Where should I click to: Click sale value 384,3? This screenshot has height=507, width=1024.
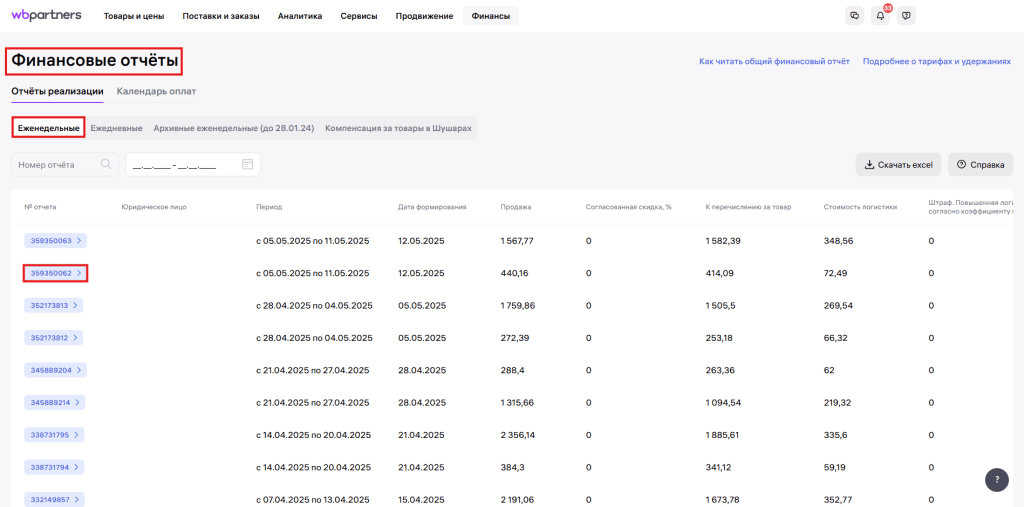(x=511, y=467)
